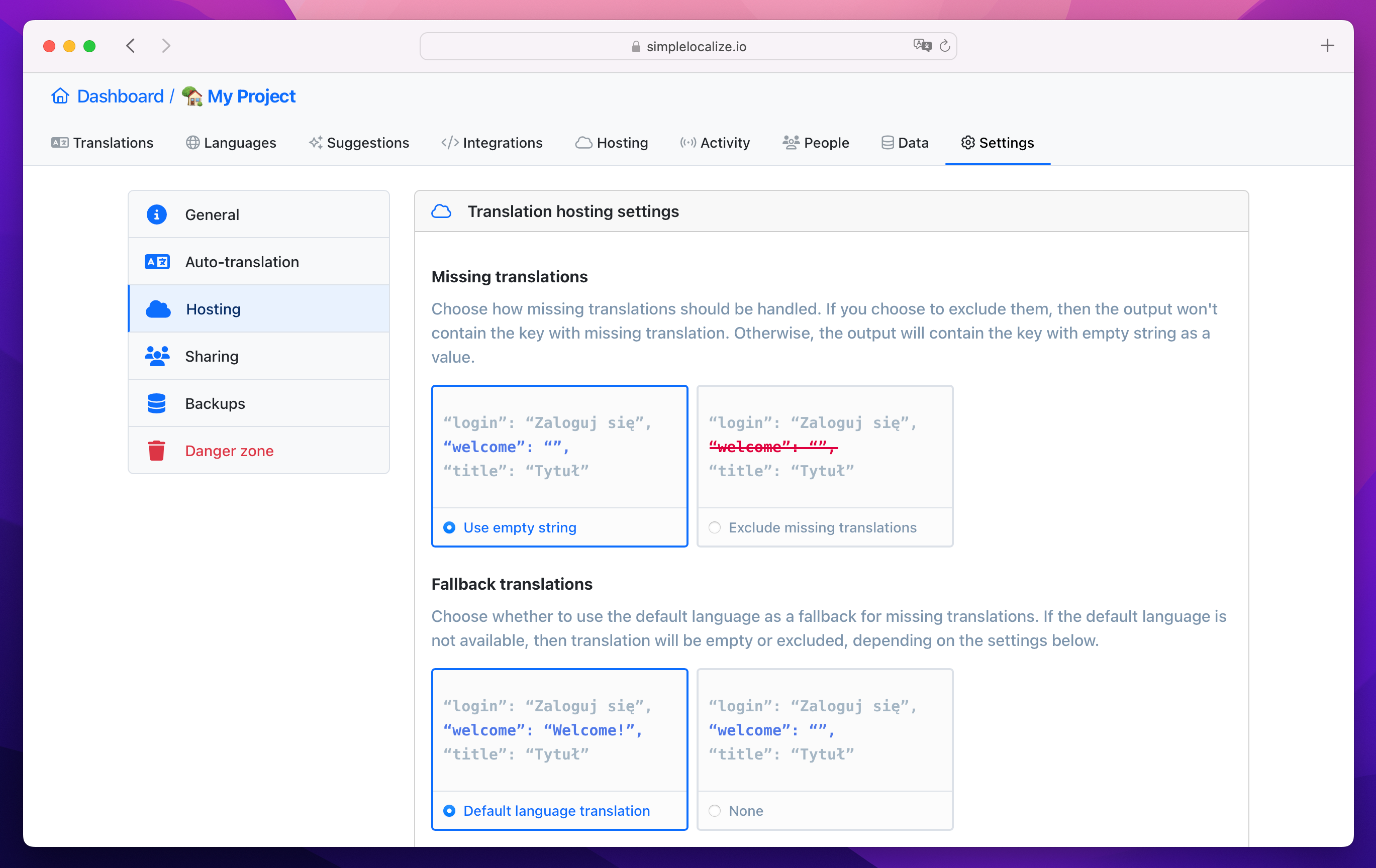The height and width of the screenshot is (868, 1376).
Task: Click the simplelocalize.io address bar
Action: 688,46
